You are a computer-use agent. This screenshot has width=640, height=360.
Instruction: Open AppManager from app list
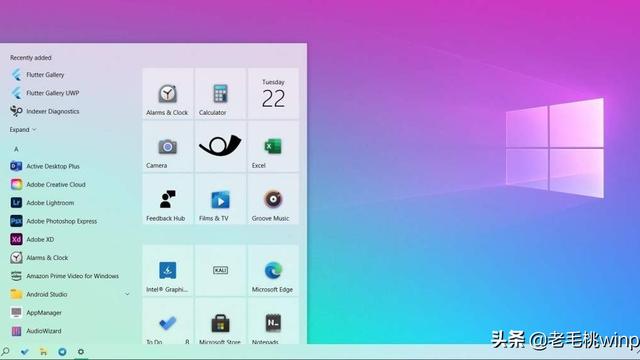[36, 313]
